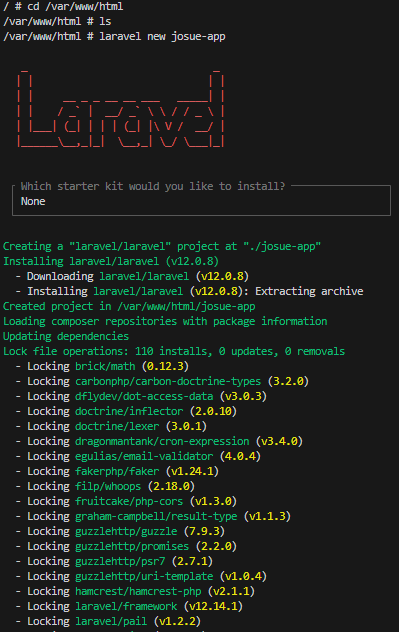399x632 pixels.
Task: Click the 'cd /var/www/html' command text
Action: (75, 7)
